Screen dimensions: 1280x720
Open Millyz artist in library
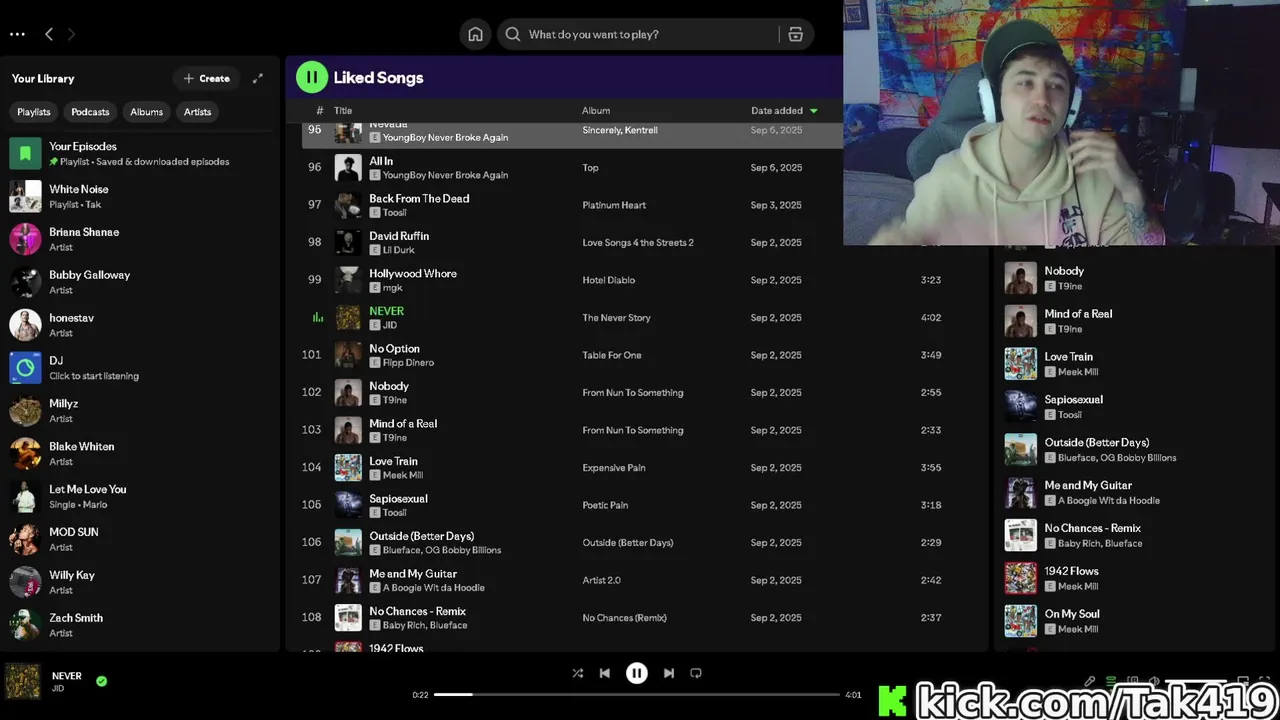tap(140, 411)
